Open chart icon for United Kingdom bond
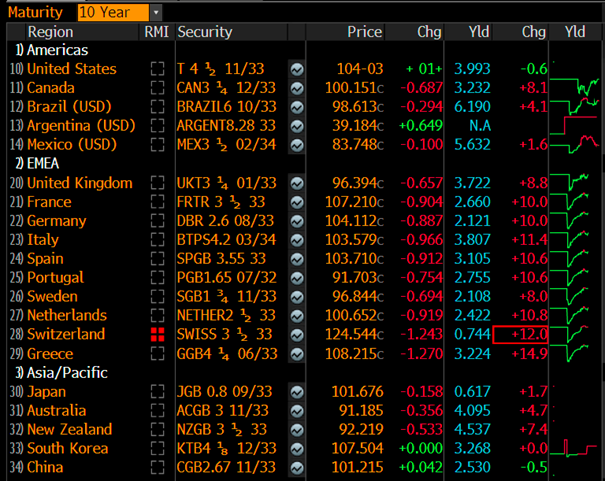The height and width of the screenshot is (481, 605). tap(297, 183)
